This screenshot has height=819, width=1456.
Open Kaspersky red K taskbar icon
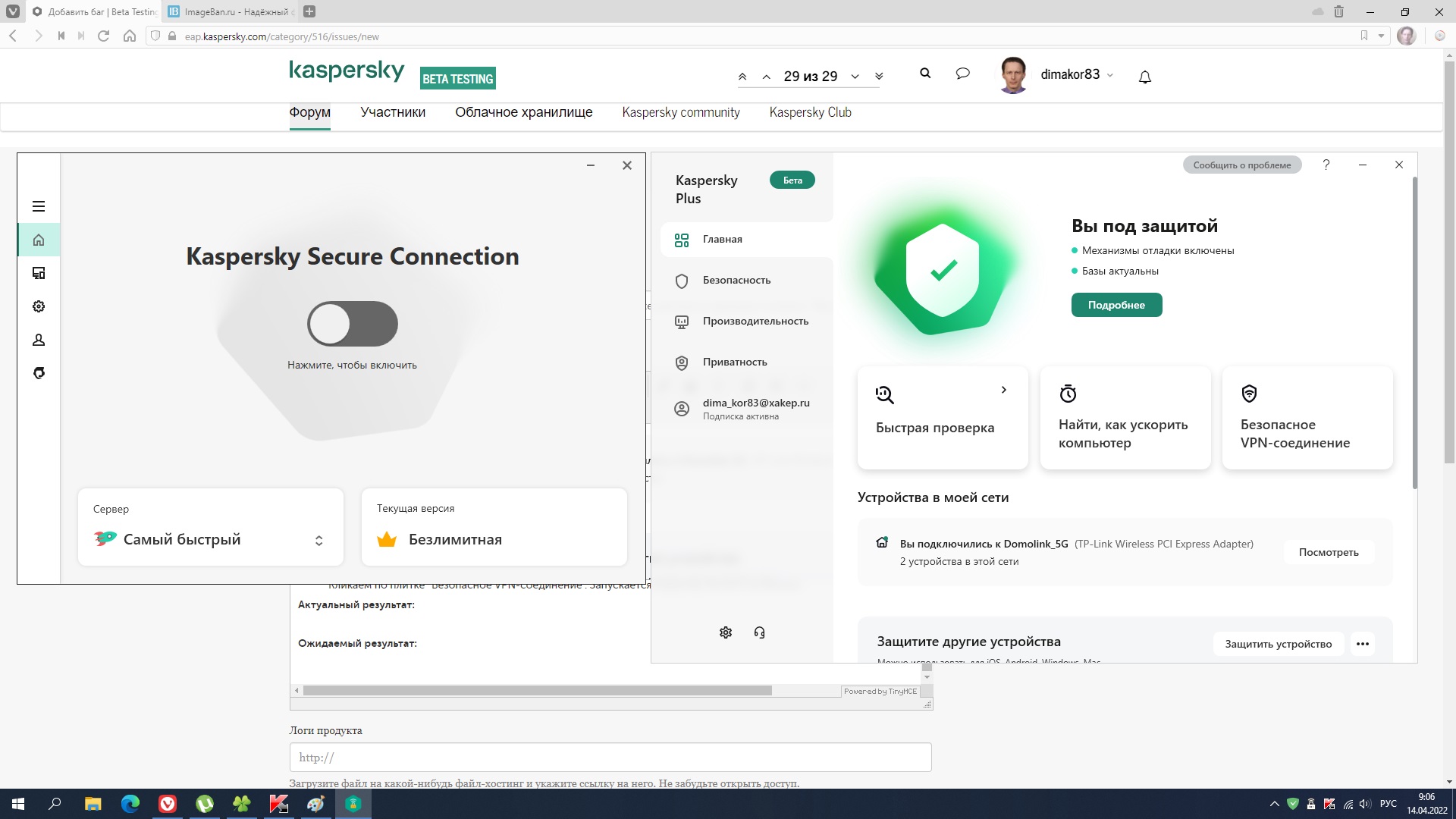tap(279, 804)
